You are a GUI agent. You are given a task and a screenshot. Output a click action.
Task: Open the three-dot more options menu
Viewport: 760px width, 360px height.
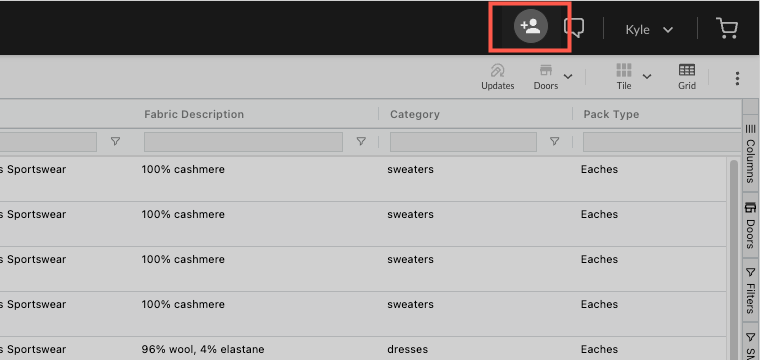737,78
